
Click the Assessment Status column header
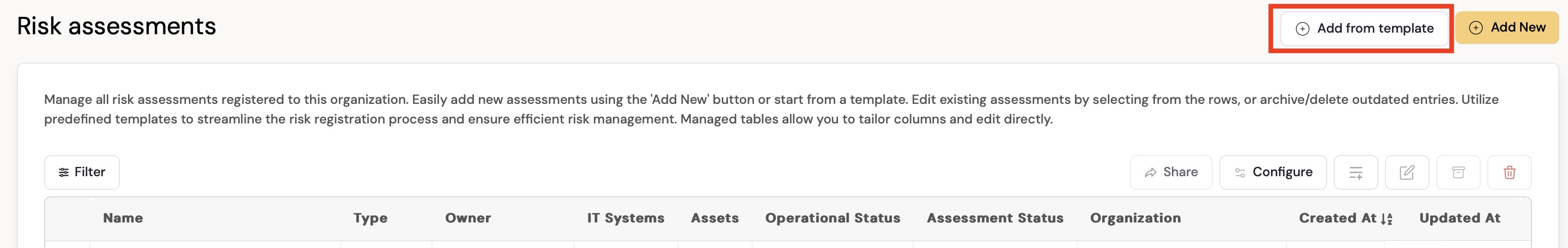pos(995,218)
